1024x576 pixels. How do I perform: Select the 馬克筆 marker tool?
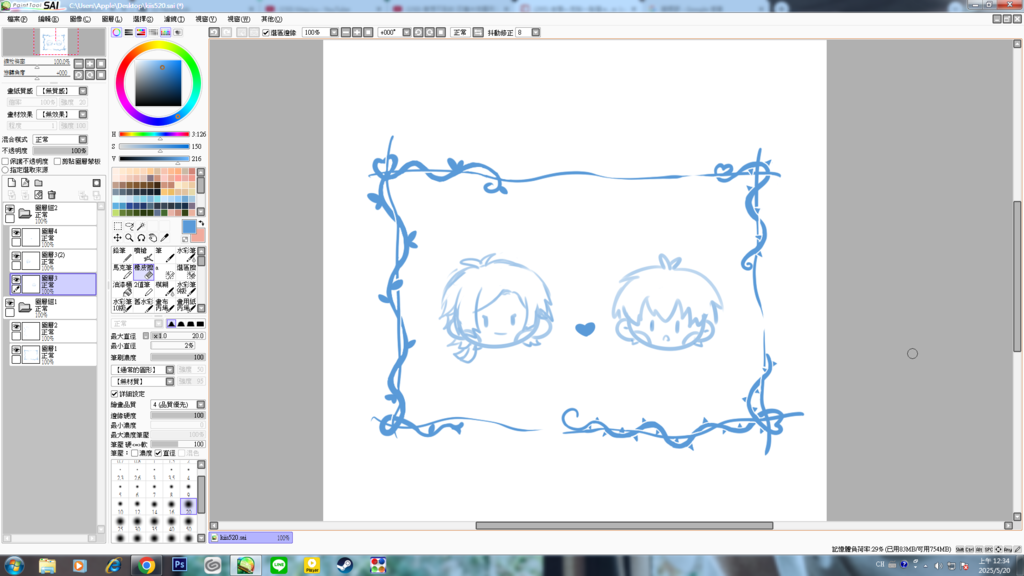(x=121, y=272)
